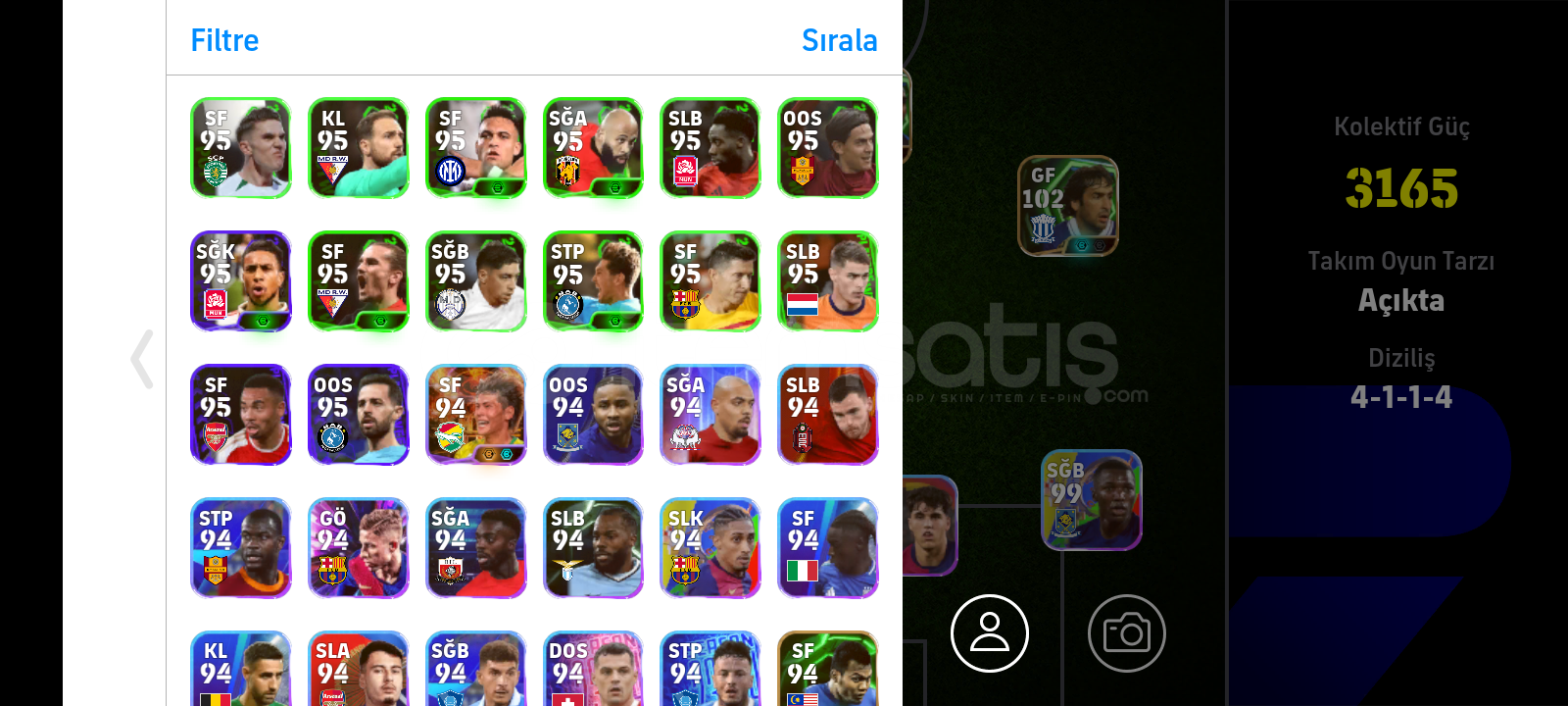Pick the SĞA 95 player card
This screenshot has height=706, width=1568.
click(x=593, y=148)
